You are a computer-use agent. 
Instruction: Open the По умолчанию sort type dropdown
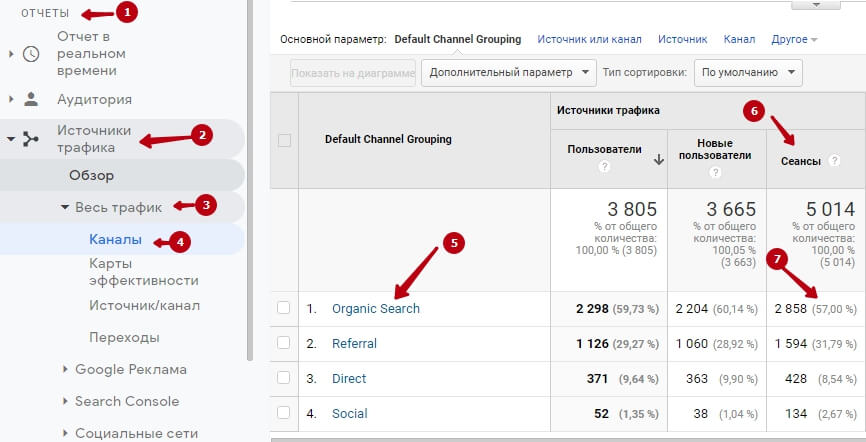click(748, 72)
